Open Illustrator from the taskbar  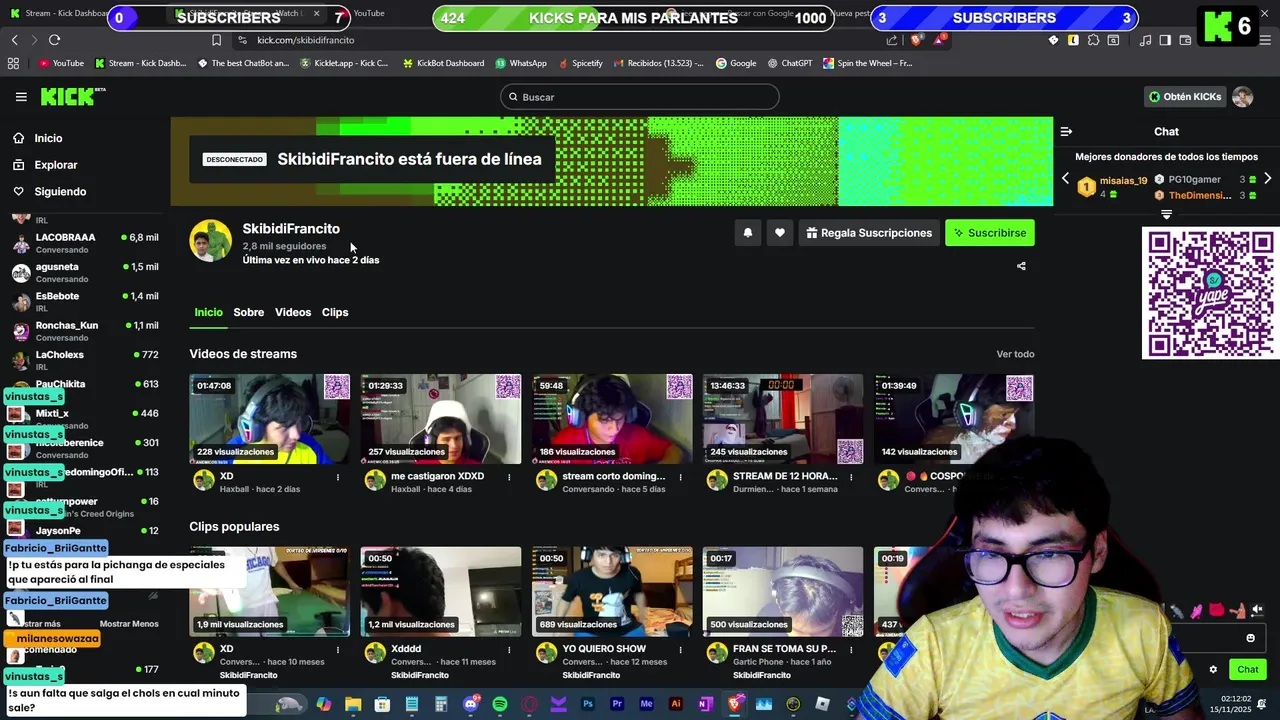pos(676,704)
